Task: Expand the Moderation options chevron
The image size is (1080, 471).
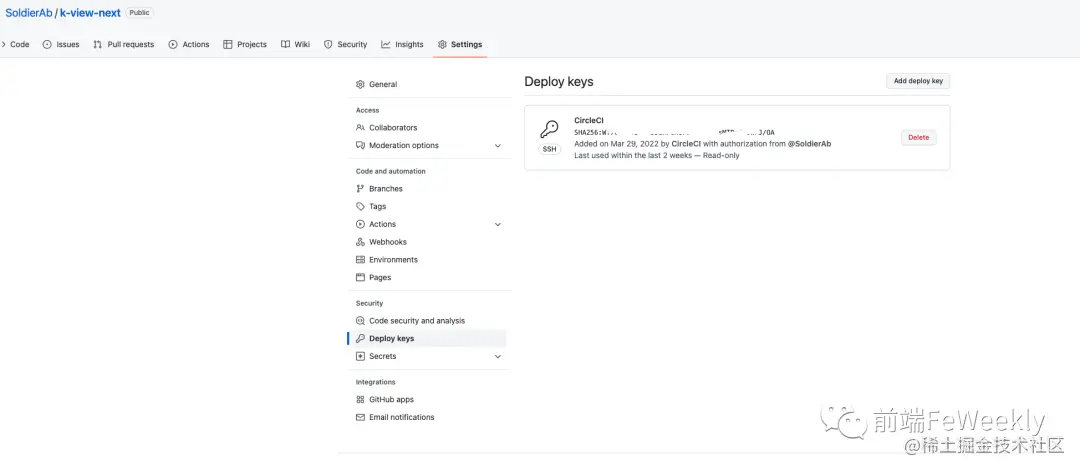Action: click(498, 146)
